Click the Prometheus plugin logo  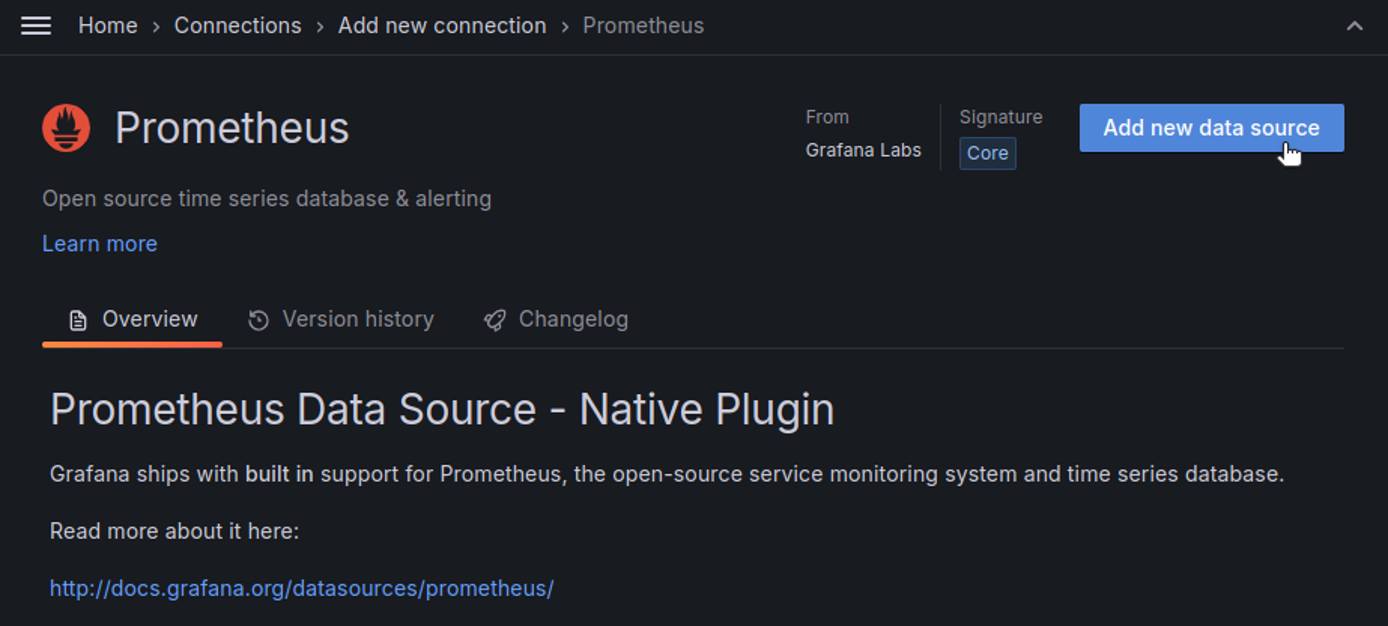pos(66,127)
